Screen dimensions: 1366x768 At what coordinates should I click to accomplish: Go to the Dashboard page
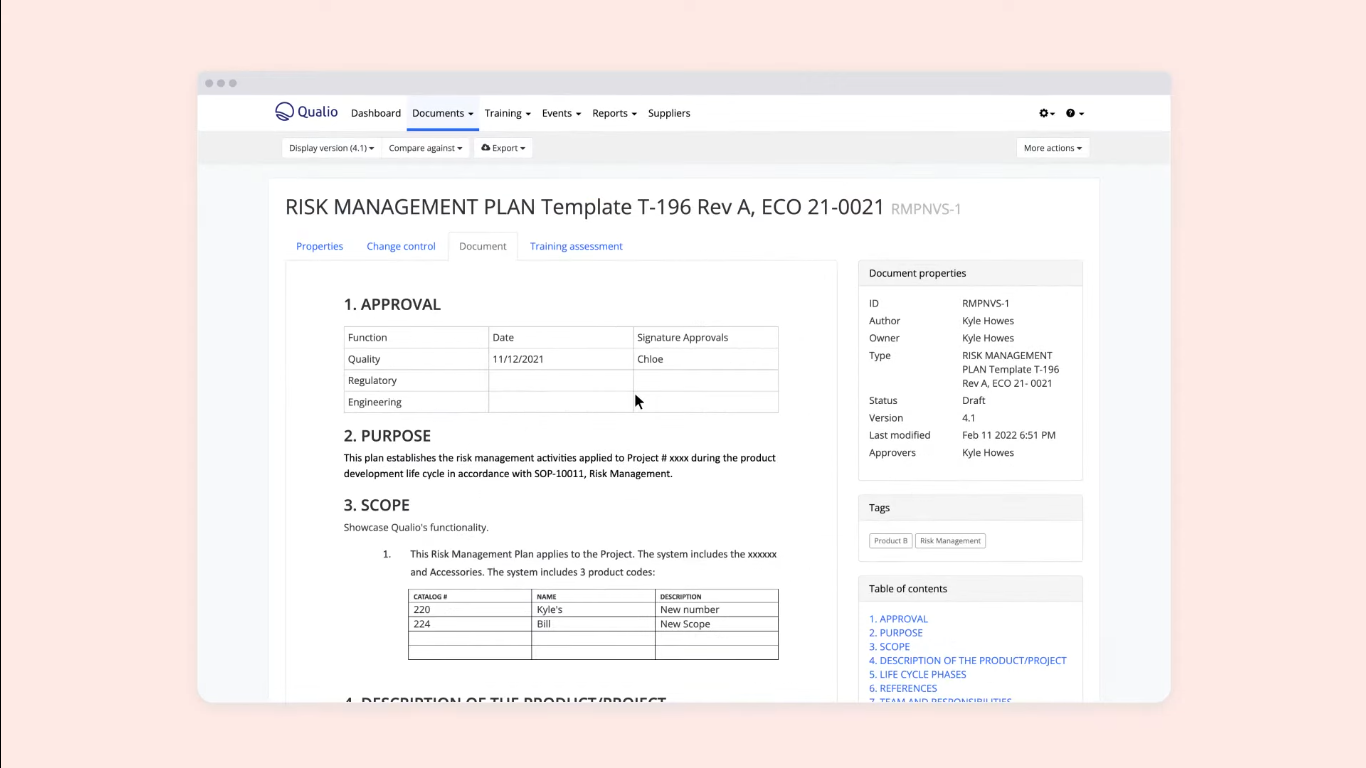click(x=376, y=114)
